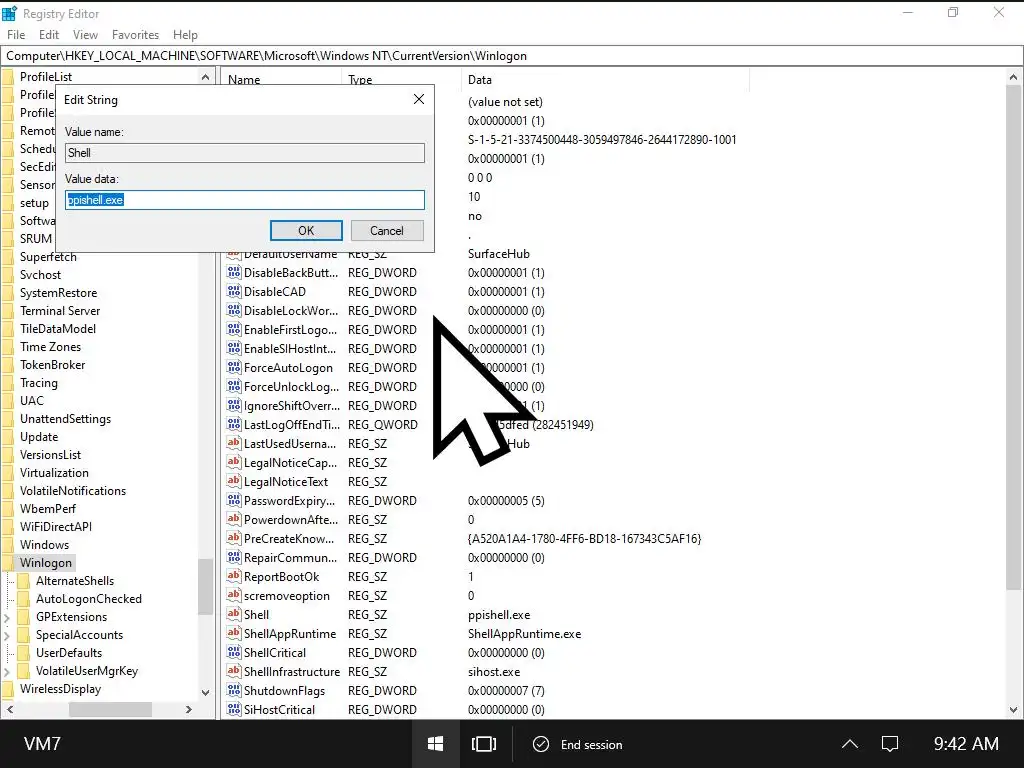Click the values list scroll up arrow
1024x768 pixels.
1013,77
